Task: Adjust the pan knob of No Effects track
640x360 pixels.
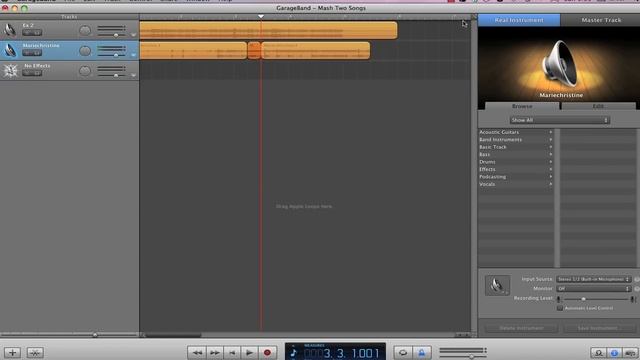Action: [85, 71]
